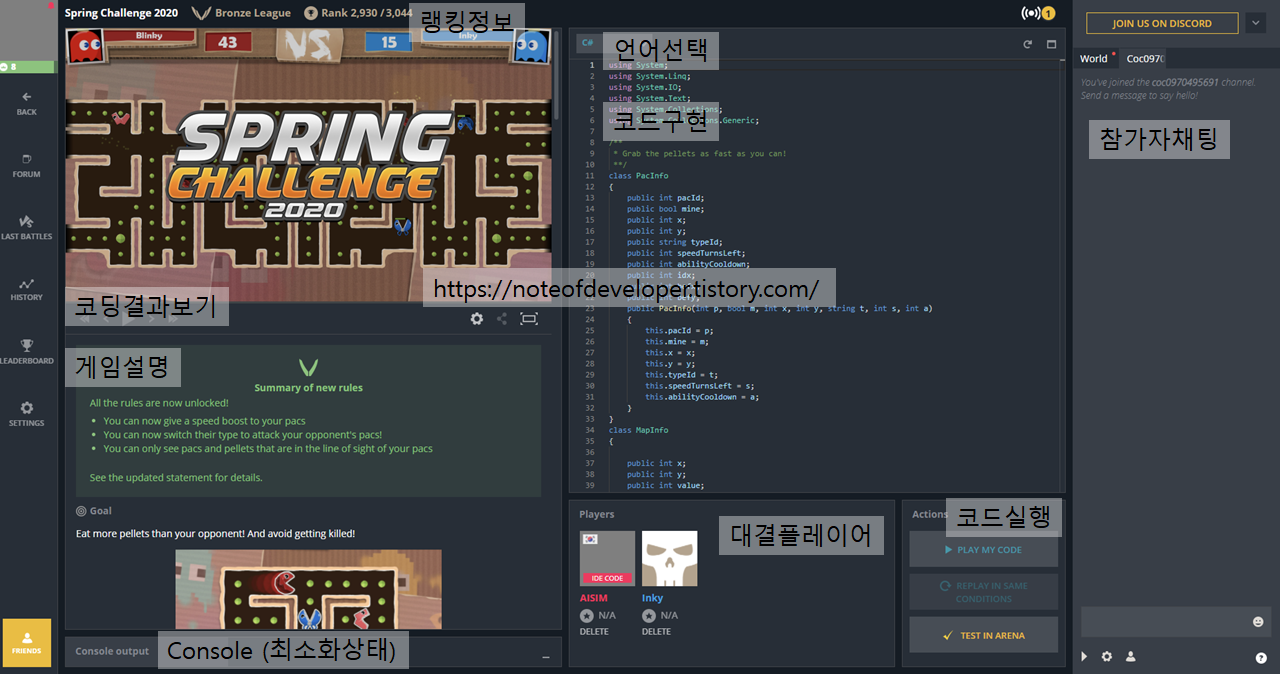Click Blinky's score 43

click(x=228, y=42)
